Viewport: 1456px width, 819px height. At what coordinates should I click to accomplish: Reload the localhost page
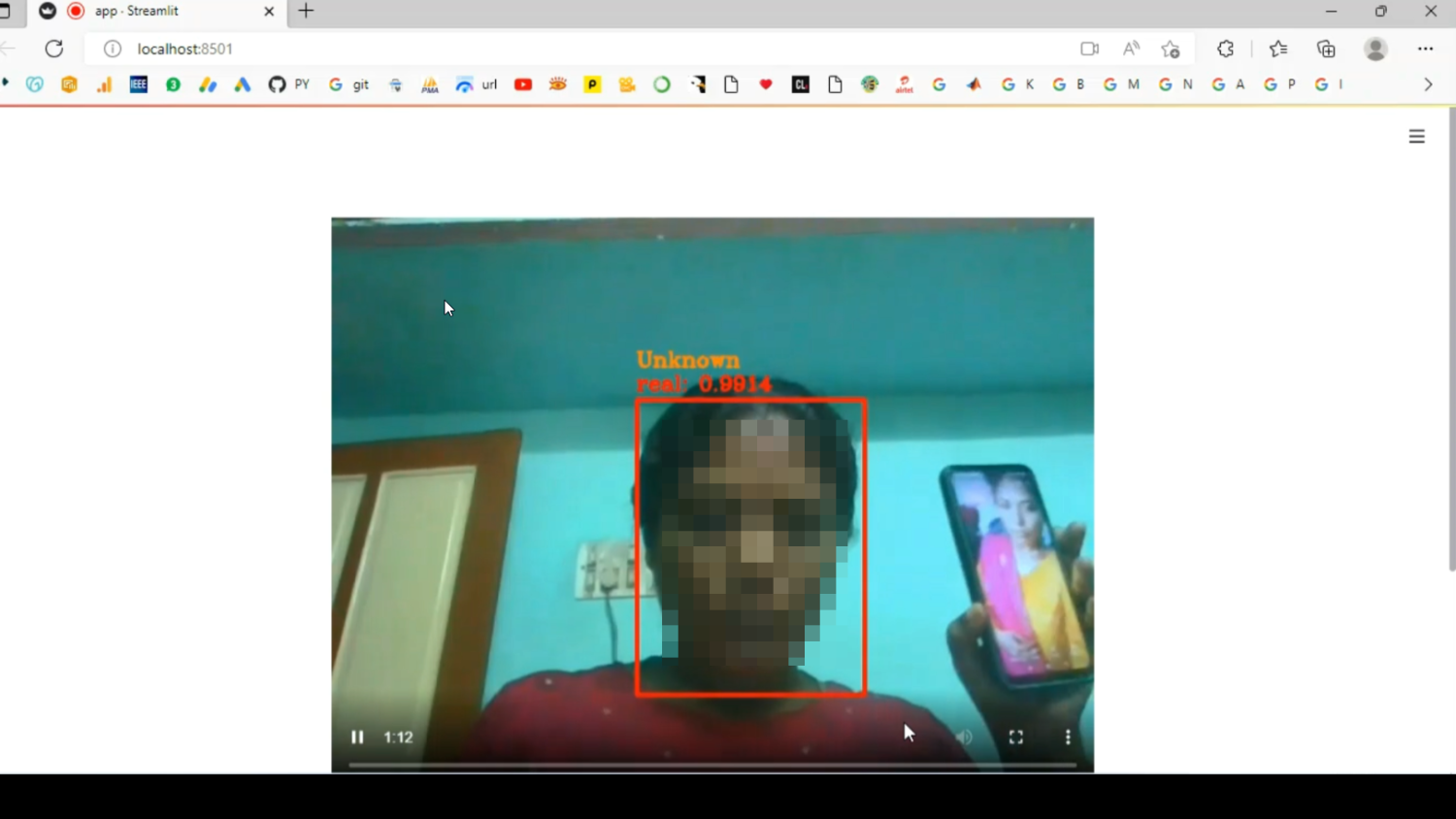tap(54, 49)
